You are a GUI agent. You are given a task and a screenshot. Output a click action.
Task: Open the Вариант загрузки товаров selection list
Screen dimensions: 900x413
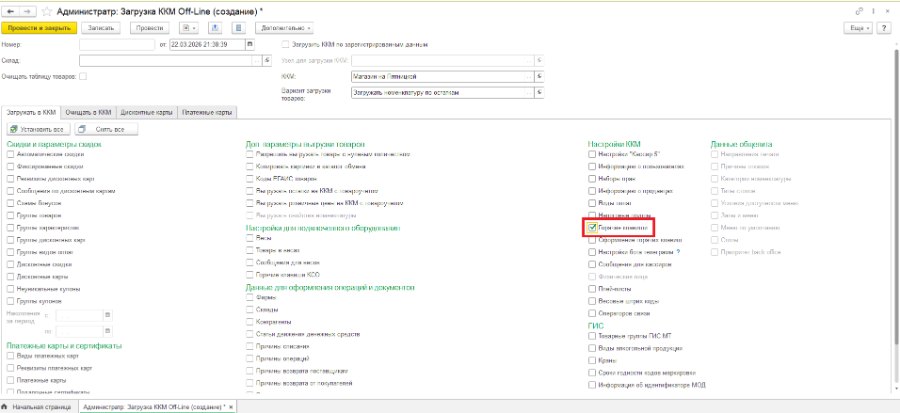pyautogui.click(x=529, y=92)
